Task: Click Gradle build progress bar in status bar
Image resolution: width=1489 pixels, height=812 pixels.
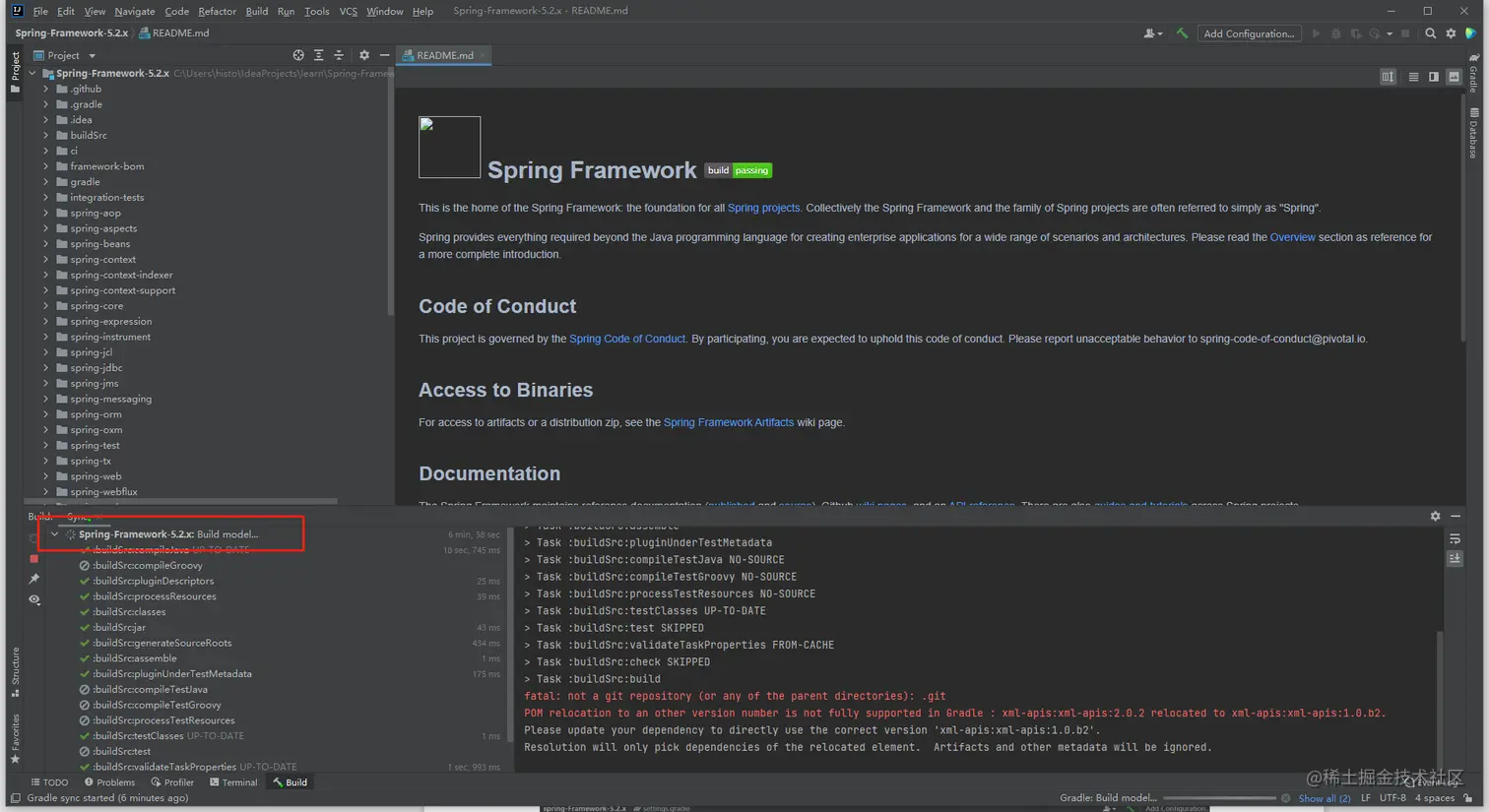Action: coord(1220,798)
